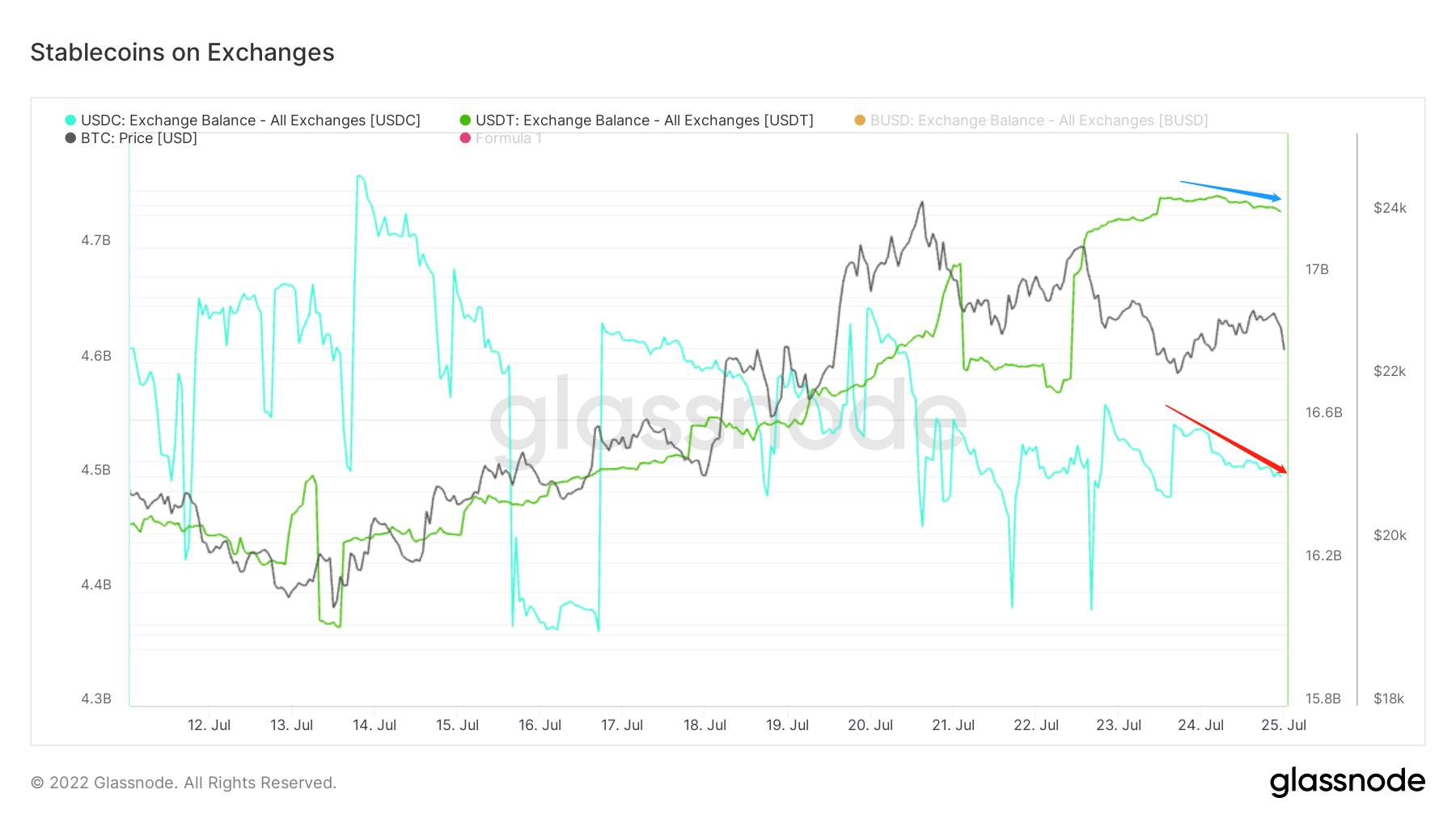
Task: Toggle the USDC Exchange Balance series label
Action: 251,120
